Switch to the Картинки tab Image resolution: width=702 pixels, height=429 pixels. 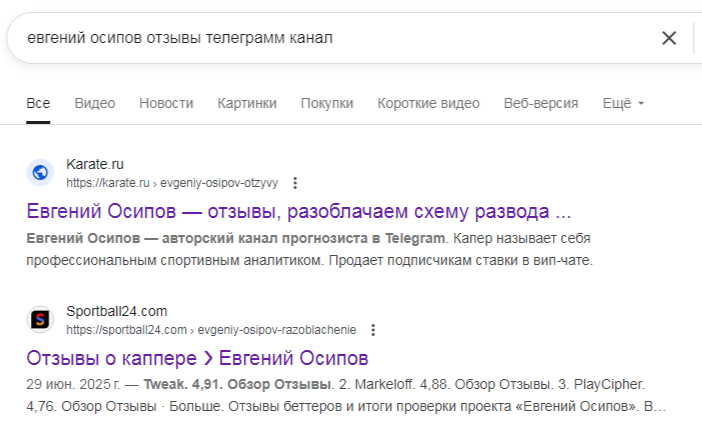point(247,103)
